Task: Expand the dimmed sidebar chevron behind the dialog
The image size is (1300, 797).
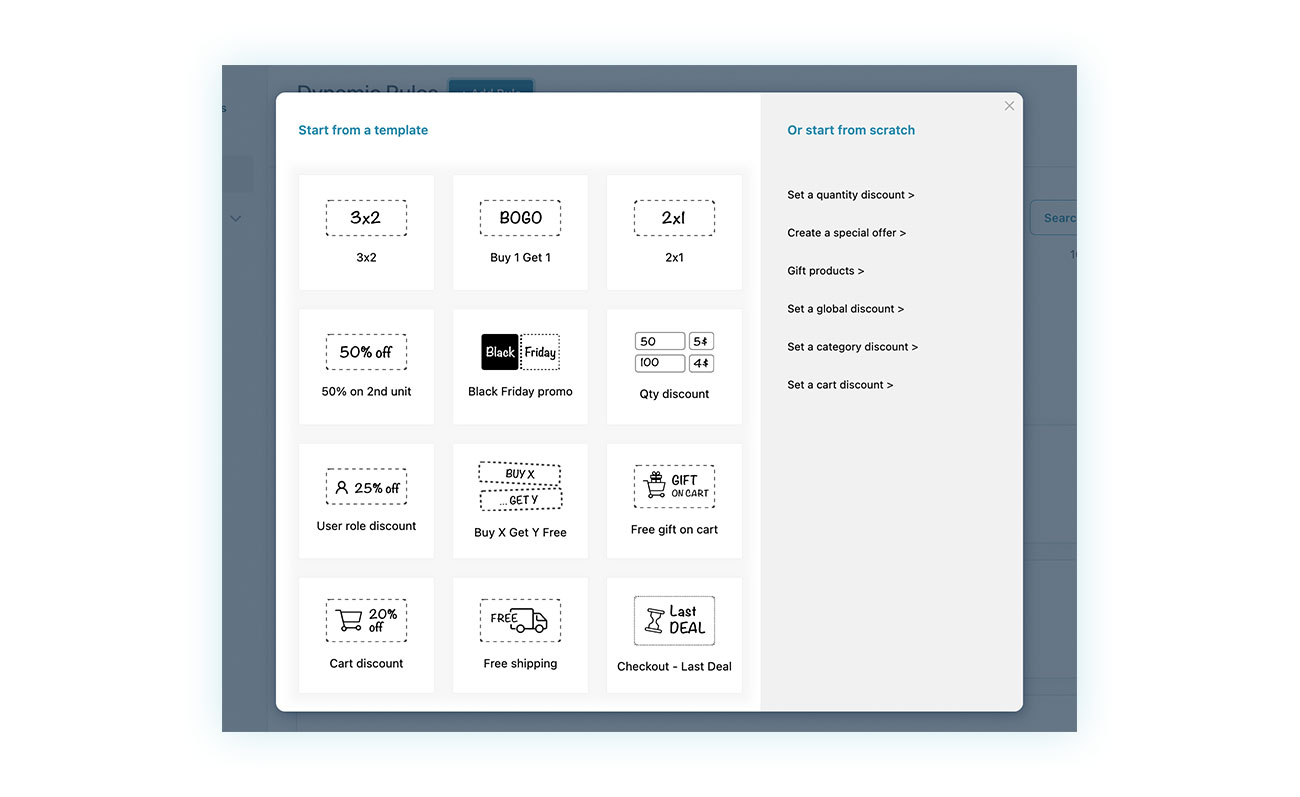Action: coord(236,218)
